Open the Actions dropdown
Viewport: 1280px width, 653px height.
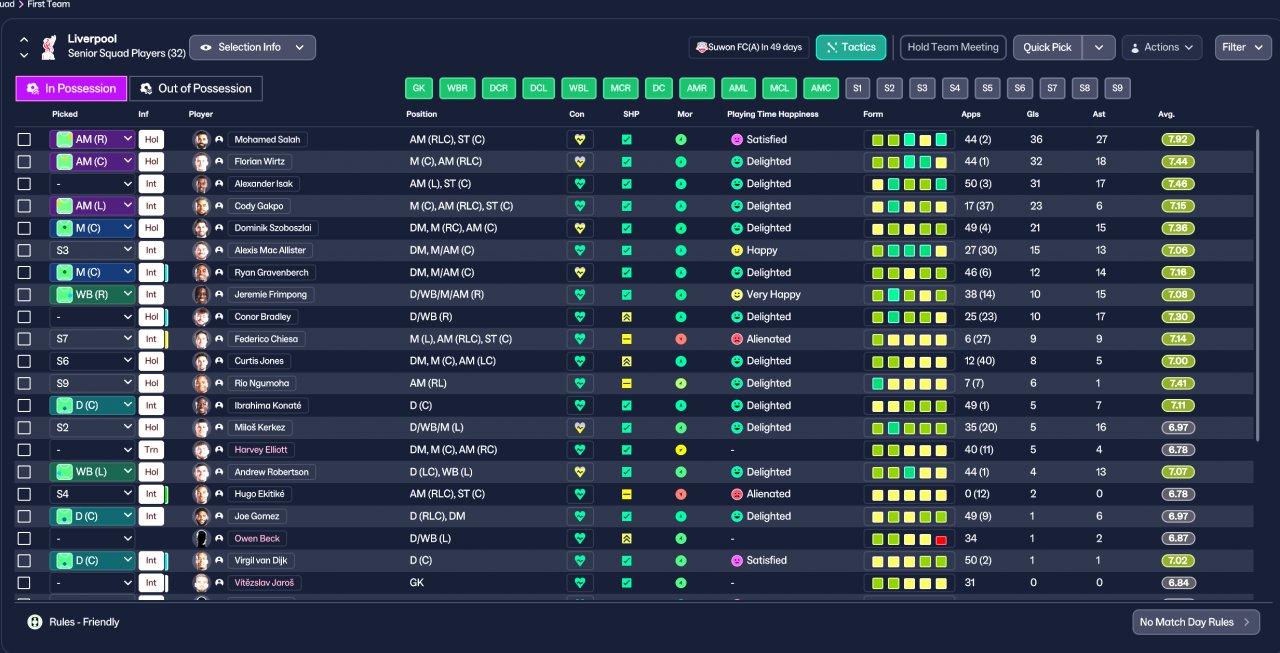coord(1162,47)
